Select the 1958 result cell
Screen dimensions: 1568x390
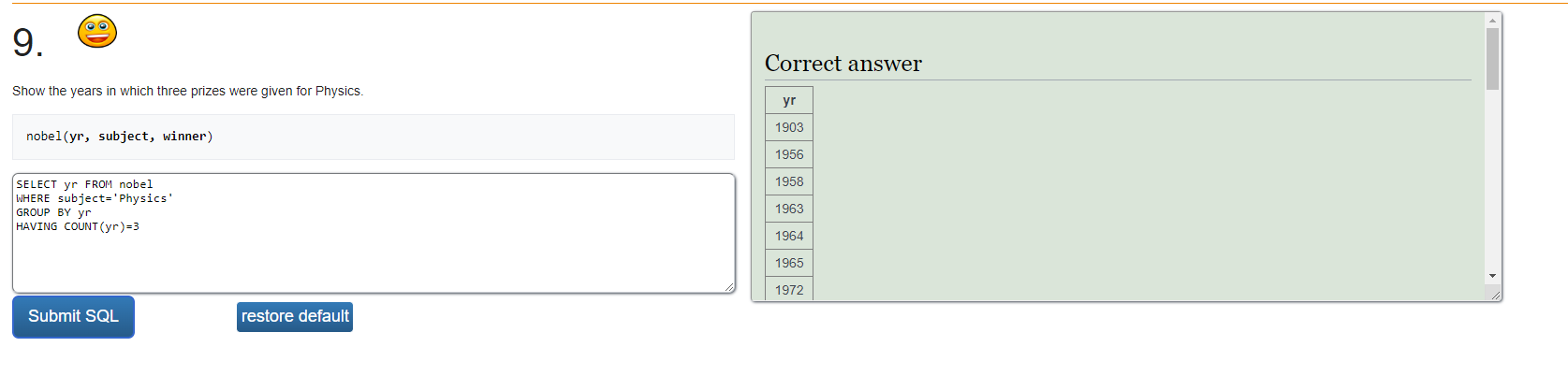[x=789, y=181]
